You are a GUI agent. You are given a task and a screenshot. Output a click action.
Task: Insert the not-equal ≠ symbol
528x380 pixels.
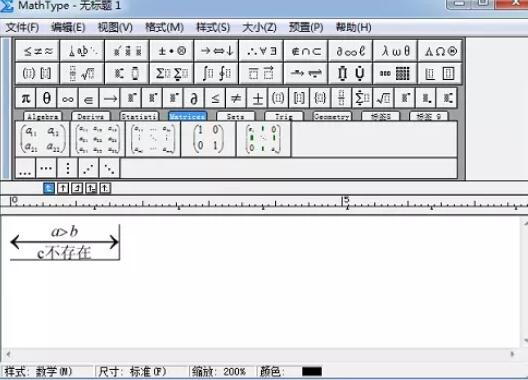coord(236,98)
